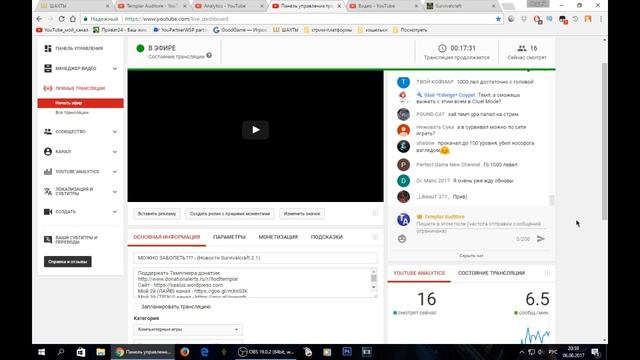Open the ШАХТЫ bookmark folder
The height and width of the screenshot is (360, 640).
286,30
